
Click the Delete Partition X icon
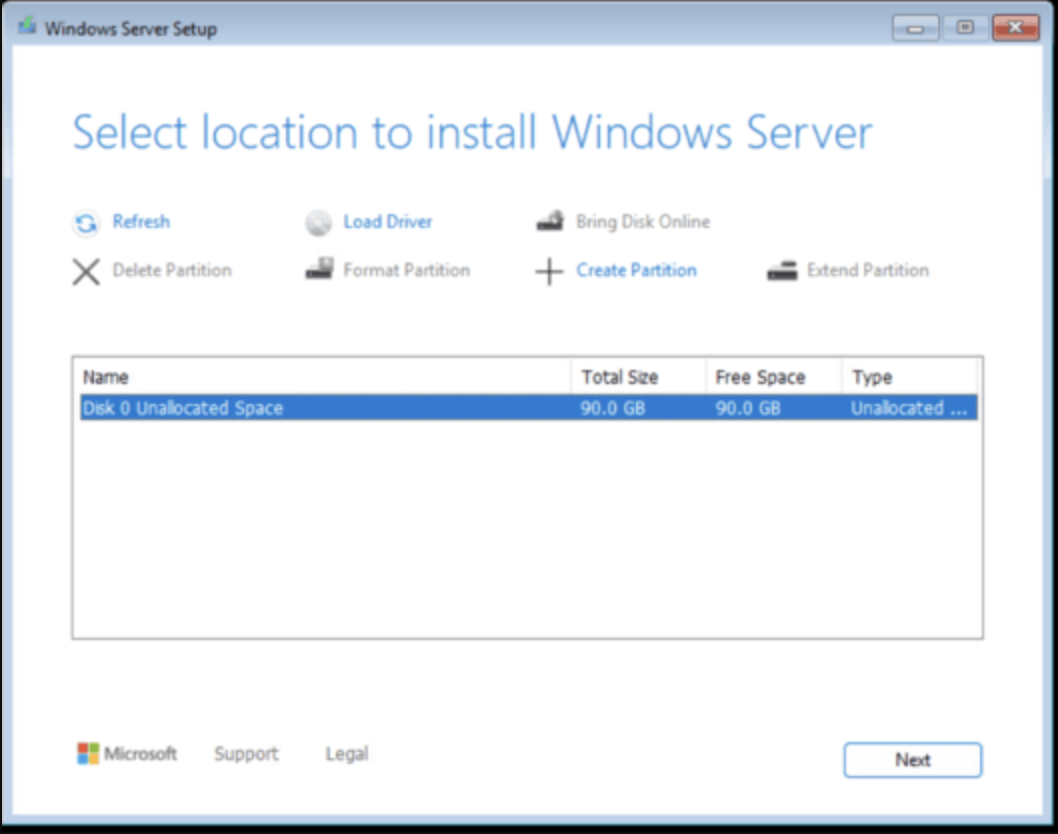coord(86,272)
